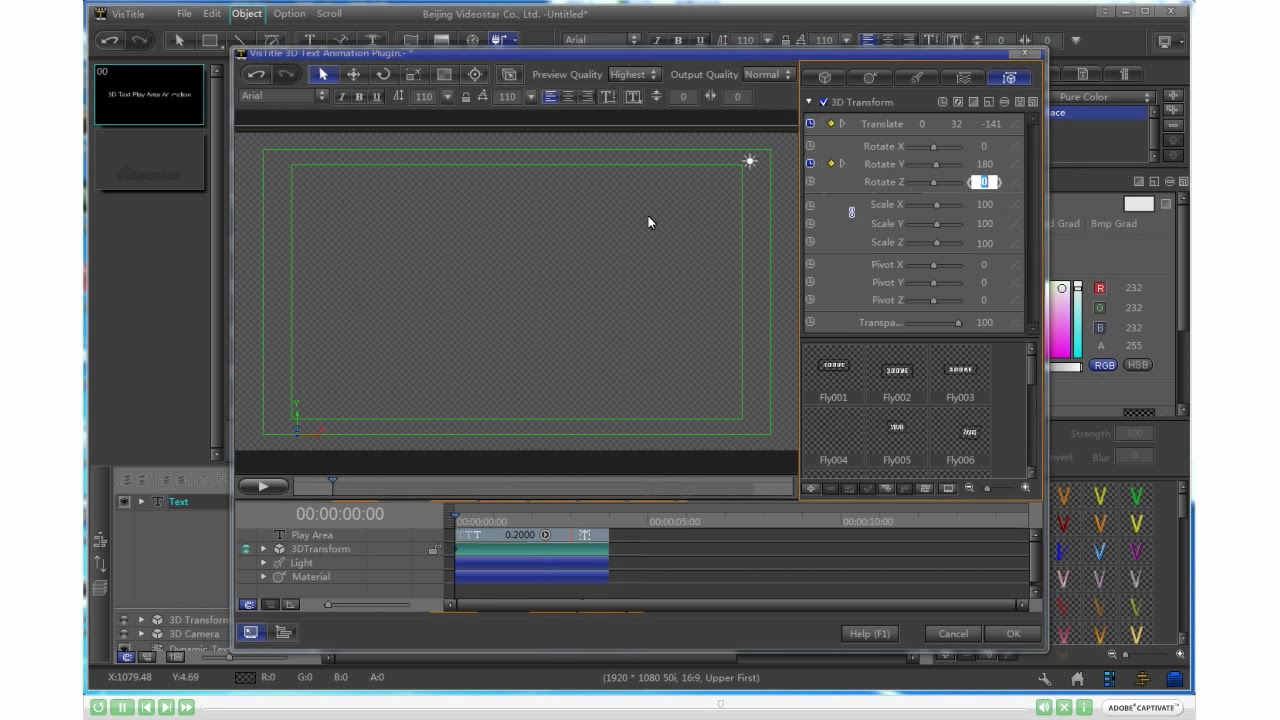Click the Rotate Z value field
Screen dimensions: 1280x720
[x=984, y=182]
